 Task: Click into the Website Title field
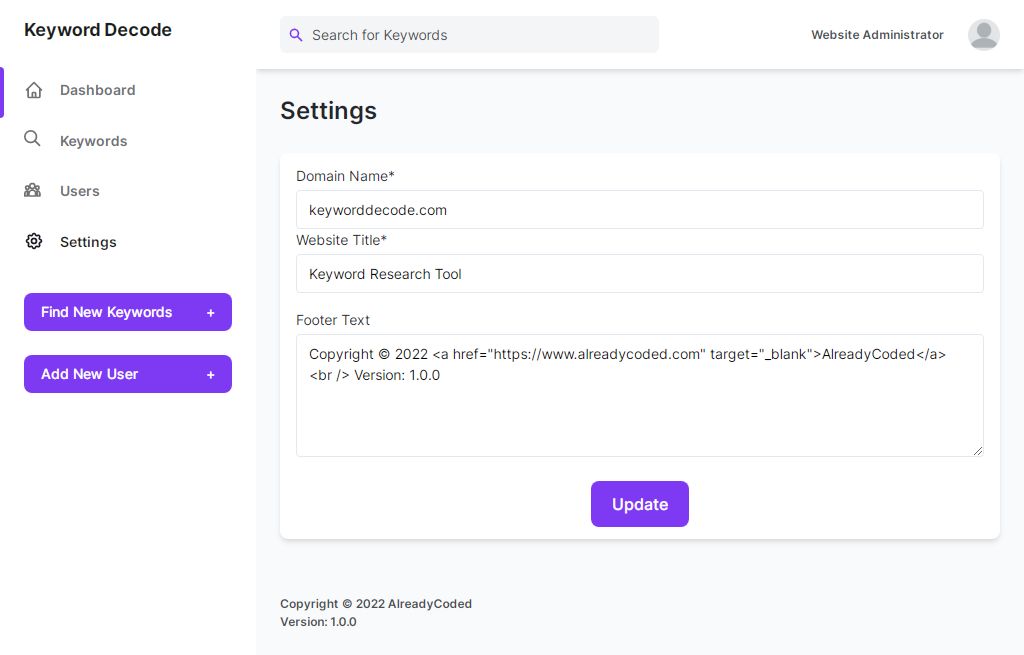click(x=639, y=274)
